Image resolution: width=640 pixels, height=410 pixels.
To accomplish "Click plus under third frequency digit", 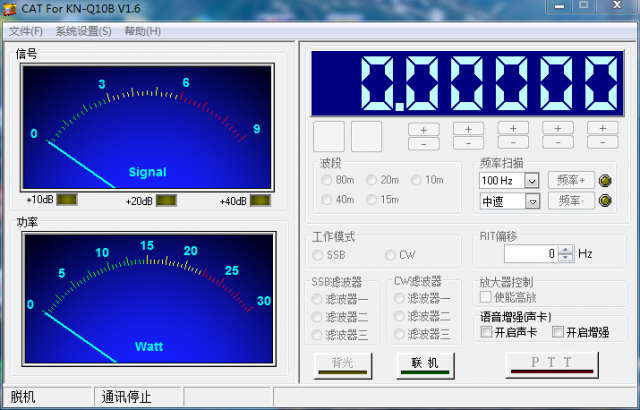I will coord(468,129).
